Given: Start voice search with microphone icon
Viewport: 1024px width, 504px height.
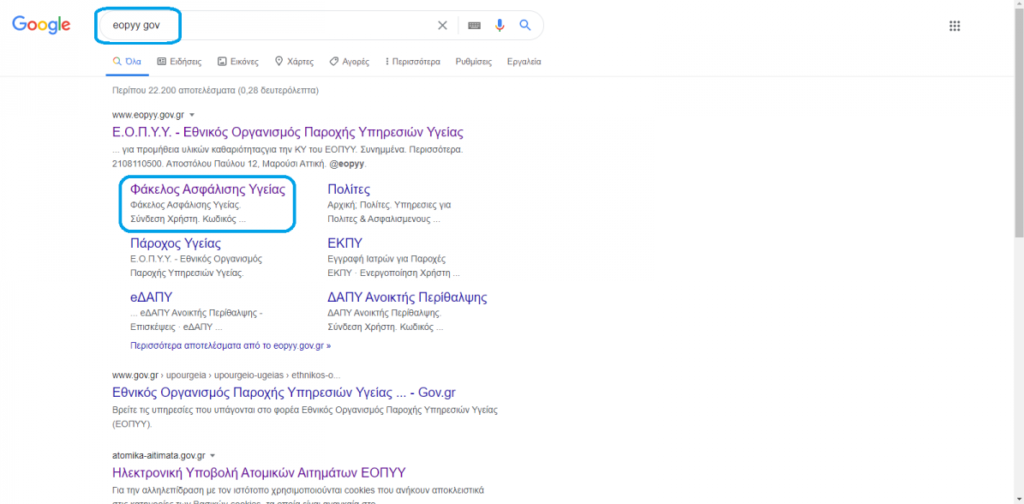Looking at the screenshot, I should click(500, 25).
